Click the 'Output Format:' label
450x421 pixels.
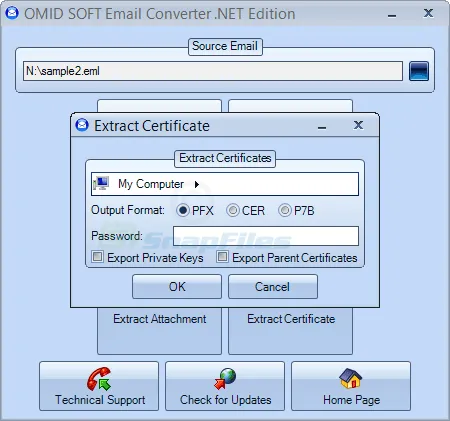click(128, 210)
